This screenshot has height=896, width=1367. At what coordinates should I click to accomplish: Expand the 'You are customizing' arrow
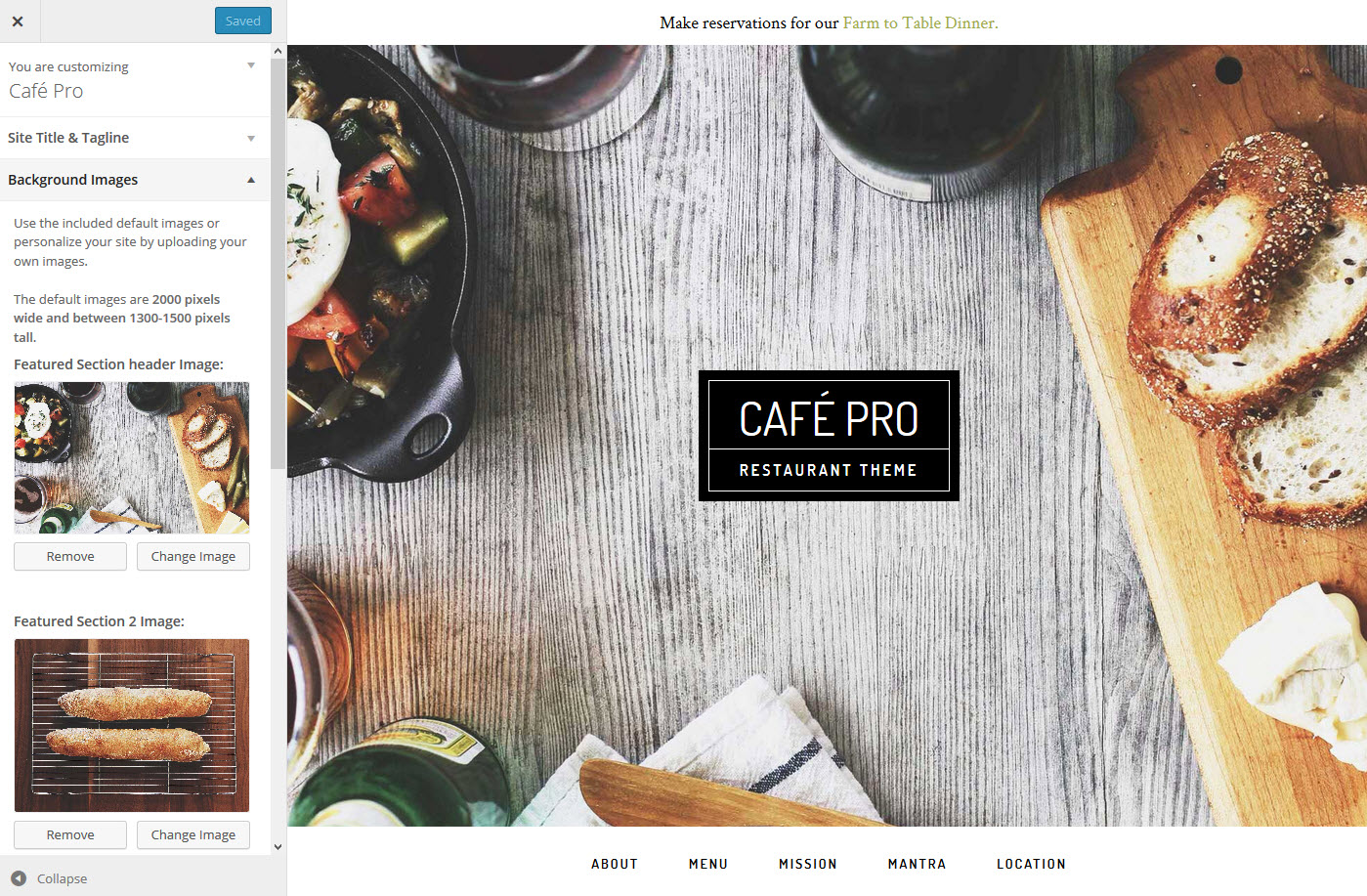coord(251,65)
